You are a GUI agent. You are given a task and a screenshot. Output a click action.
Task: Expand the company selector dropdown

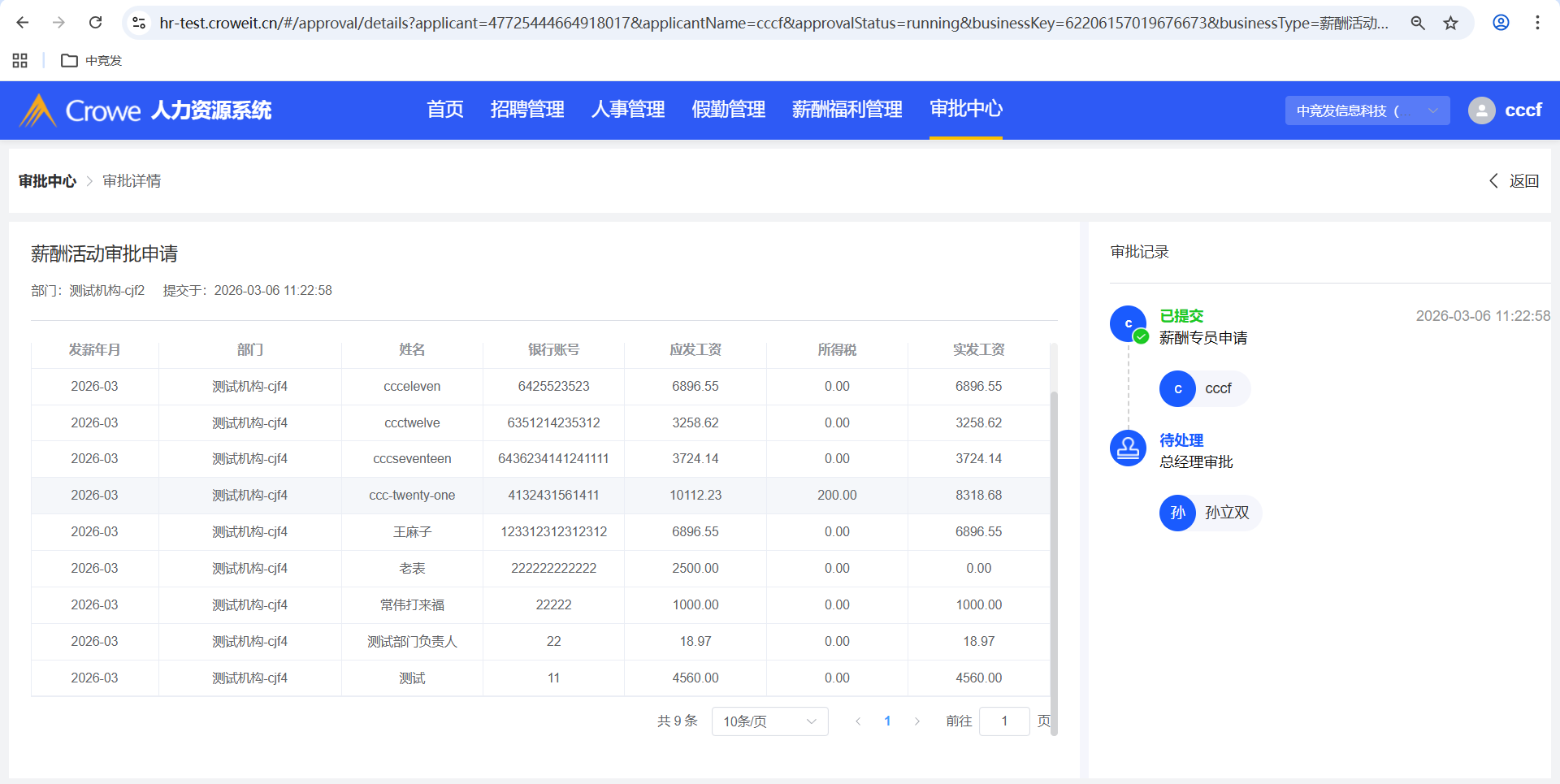pos(1367,110)
